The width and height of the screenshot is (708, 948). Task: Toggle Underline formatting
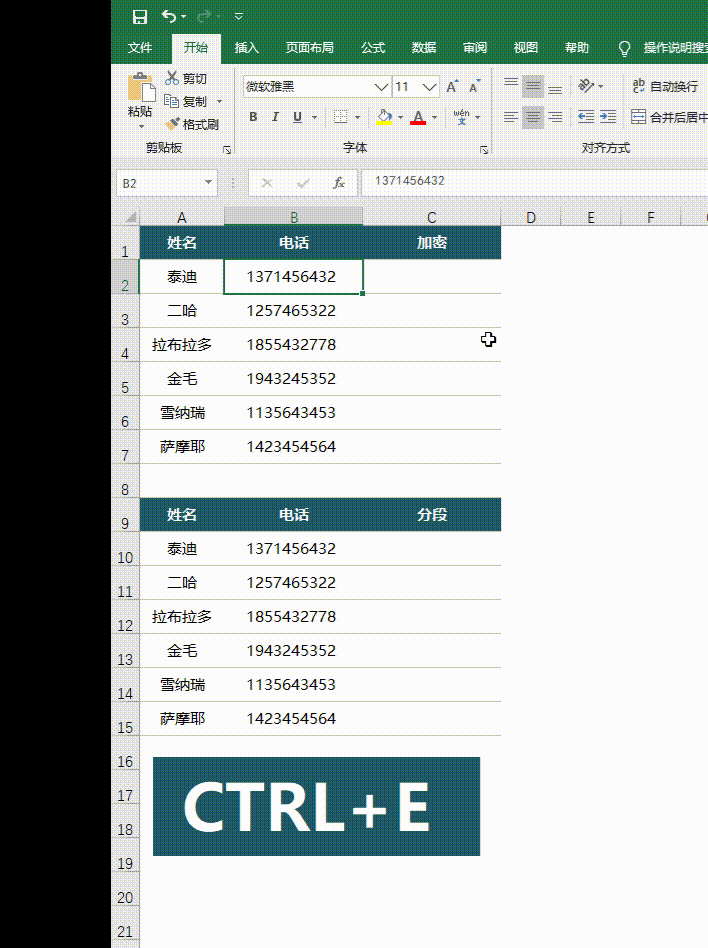[x=297, y=117]
